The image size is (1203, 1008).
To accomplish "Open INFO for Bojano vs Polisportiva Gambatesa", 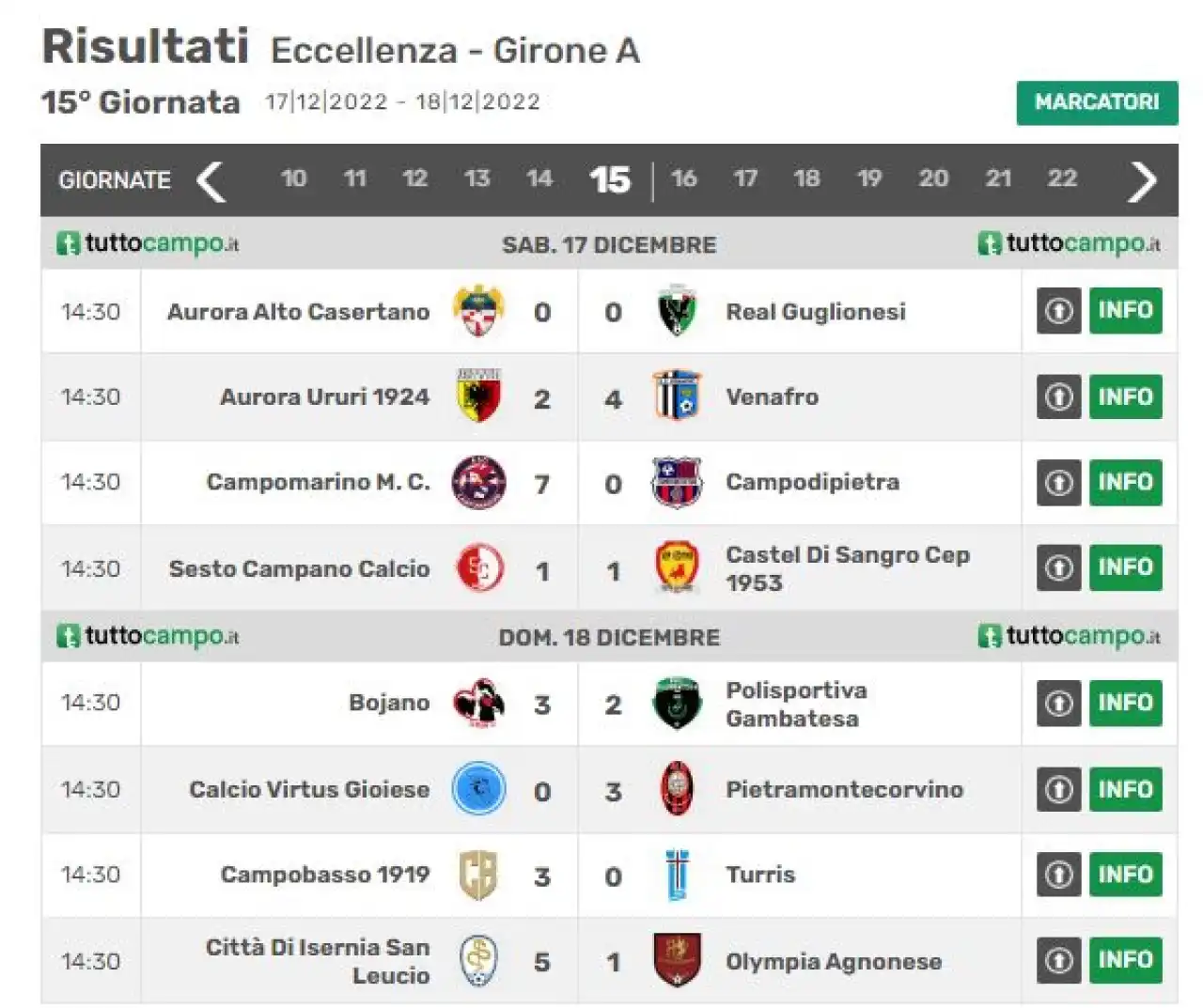I will 1126,703.
